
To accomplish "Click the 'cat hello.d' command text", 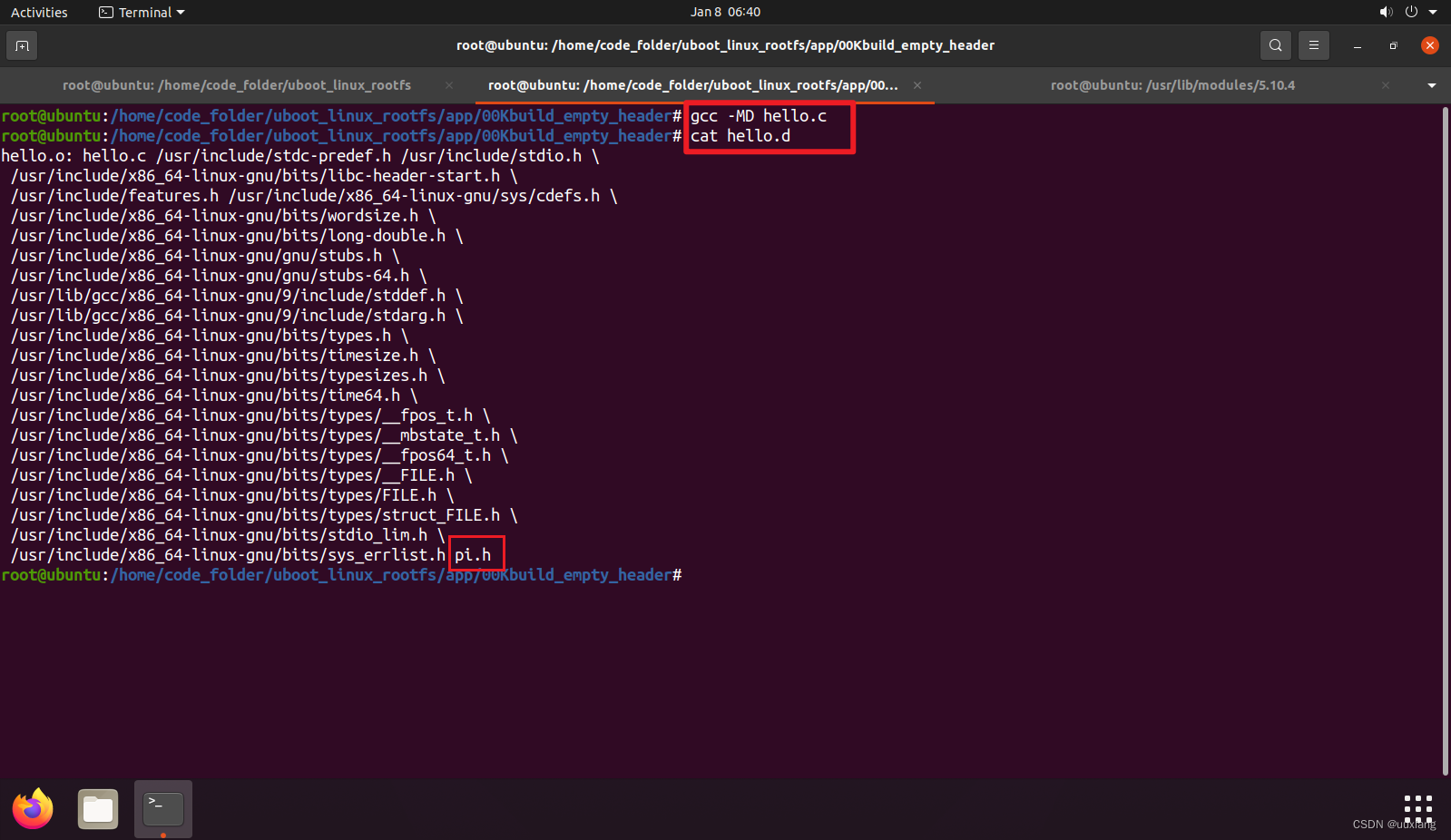I will (740, 136).
